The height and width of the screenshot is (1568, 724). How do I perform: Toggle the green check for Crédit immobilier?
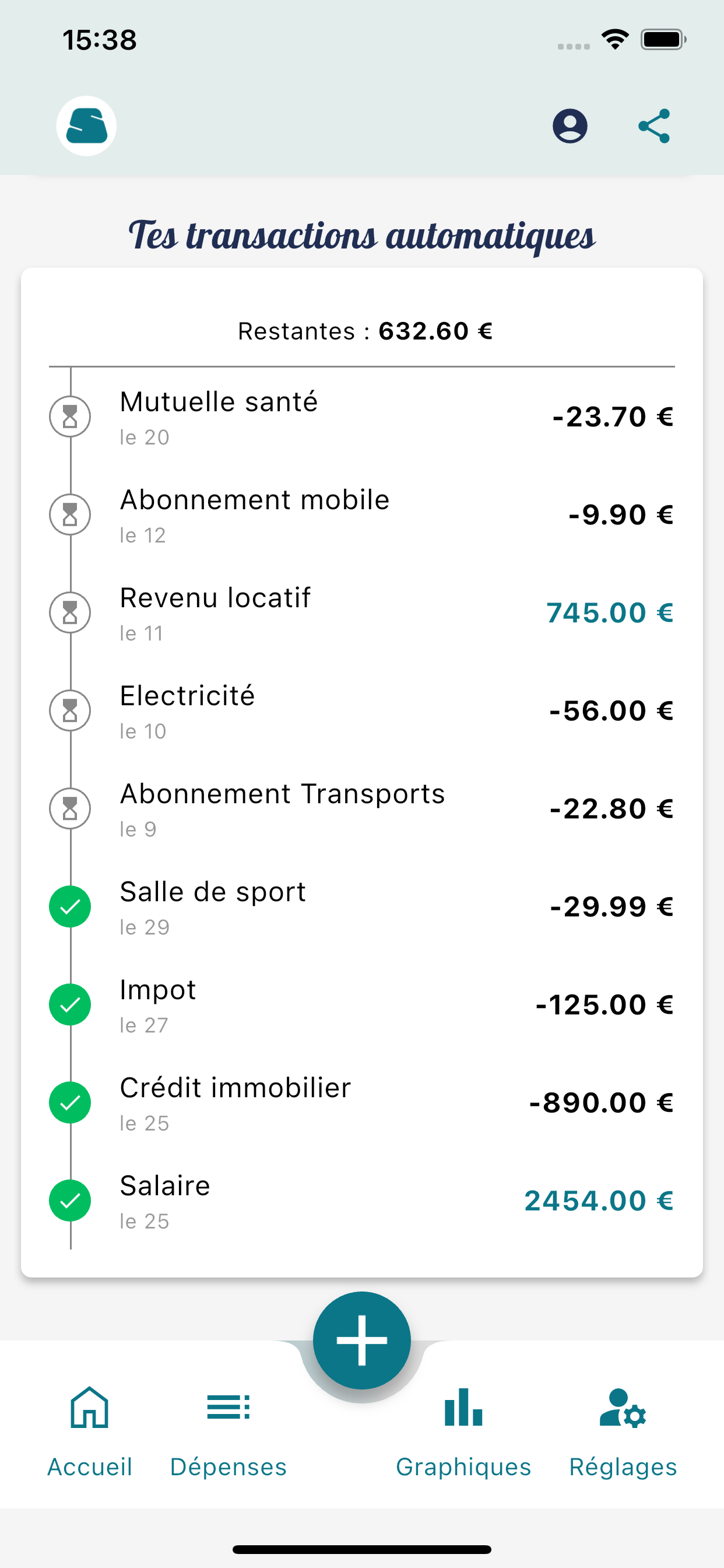[70, 1103]
